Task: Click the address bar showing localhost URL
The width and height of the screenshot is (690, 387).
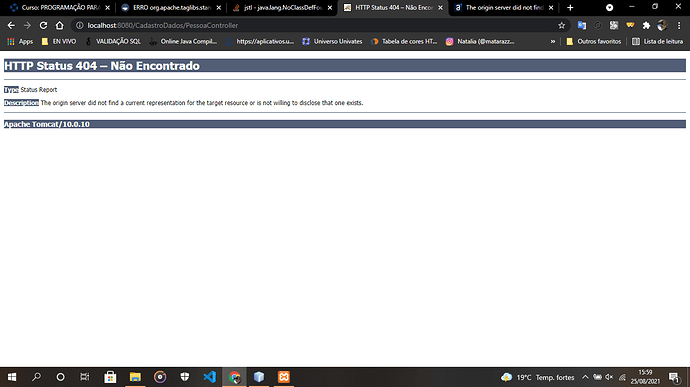Action: [x=317, y=26]
